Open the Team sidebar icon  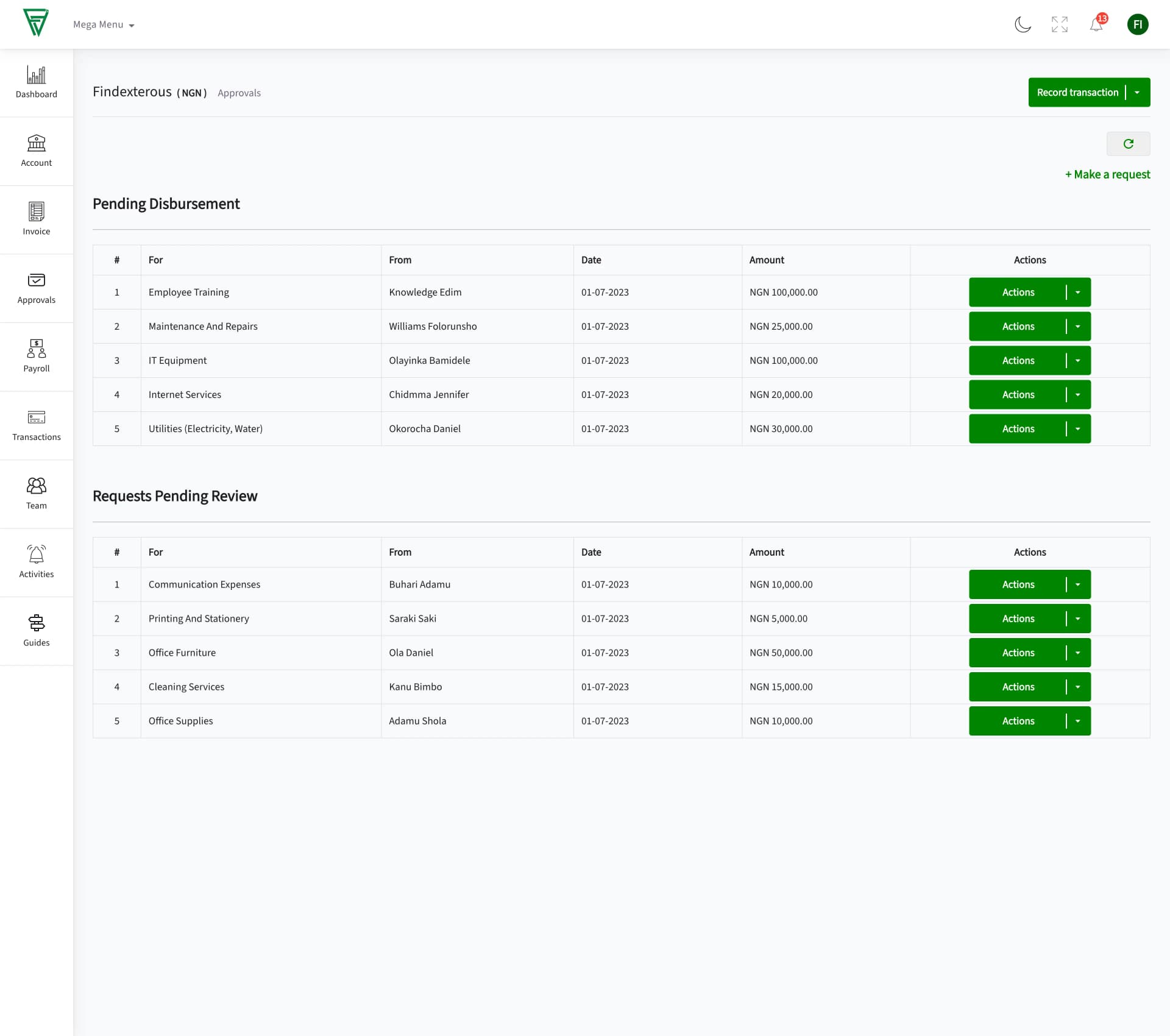coord(37,494)
